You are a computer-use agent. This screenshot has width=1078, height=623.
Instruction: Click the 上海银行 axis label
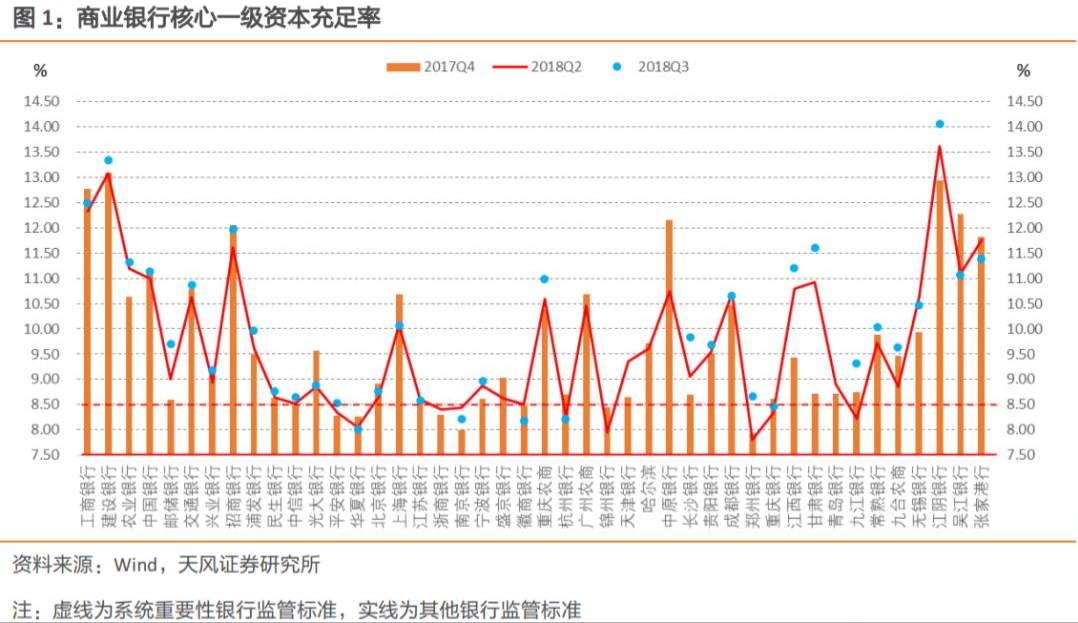399,496
